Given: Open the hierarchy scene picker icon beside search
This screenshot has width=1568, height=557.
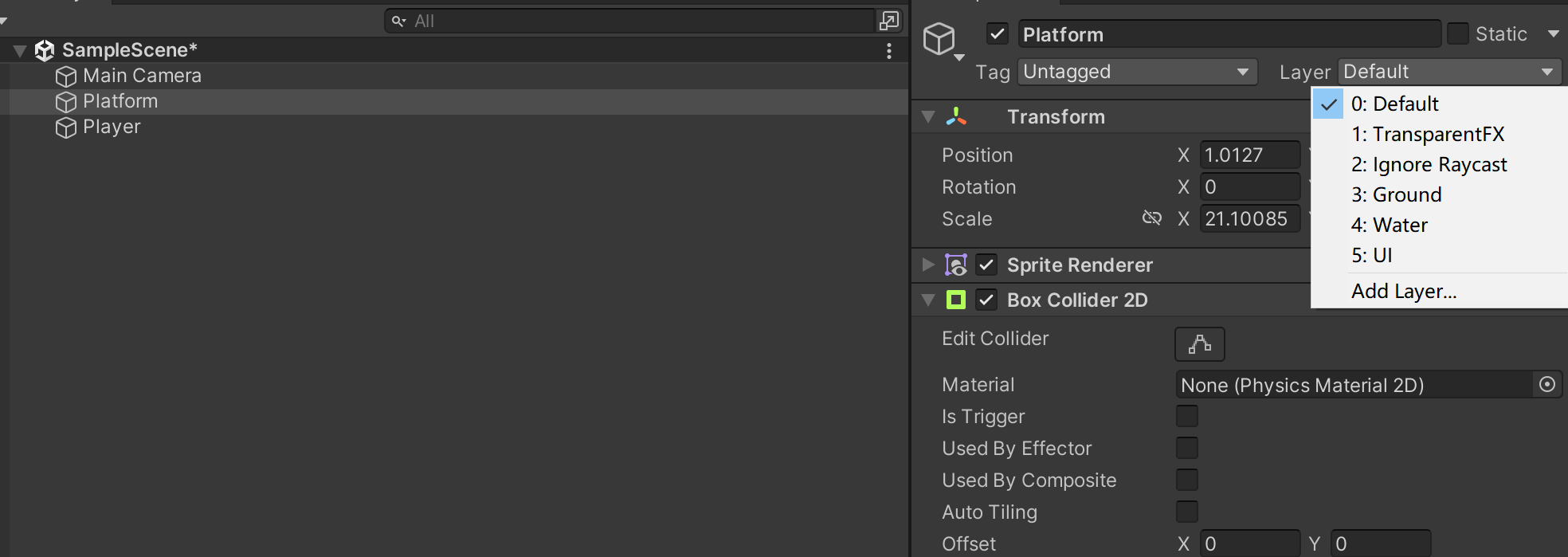Looking at the screenshot, I should 889,21.
